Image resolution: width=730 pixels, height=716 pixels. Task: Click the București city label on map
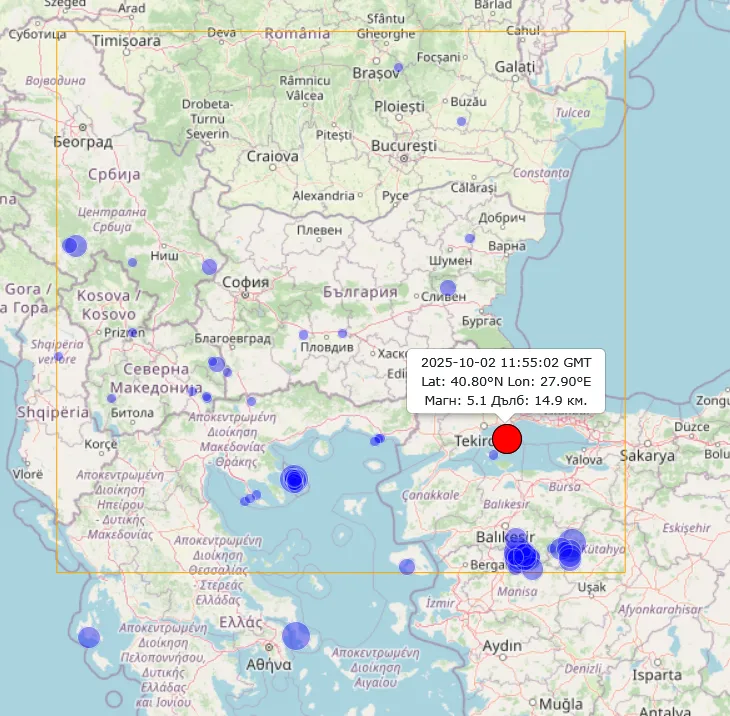click(x=403, y=145)
